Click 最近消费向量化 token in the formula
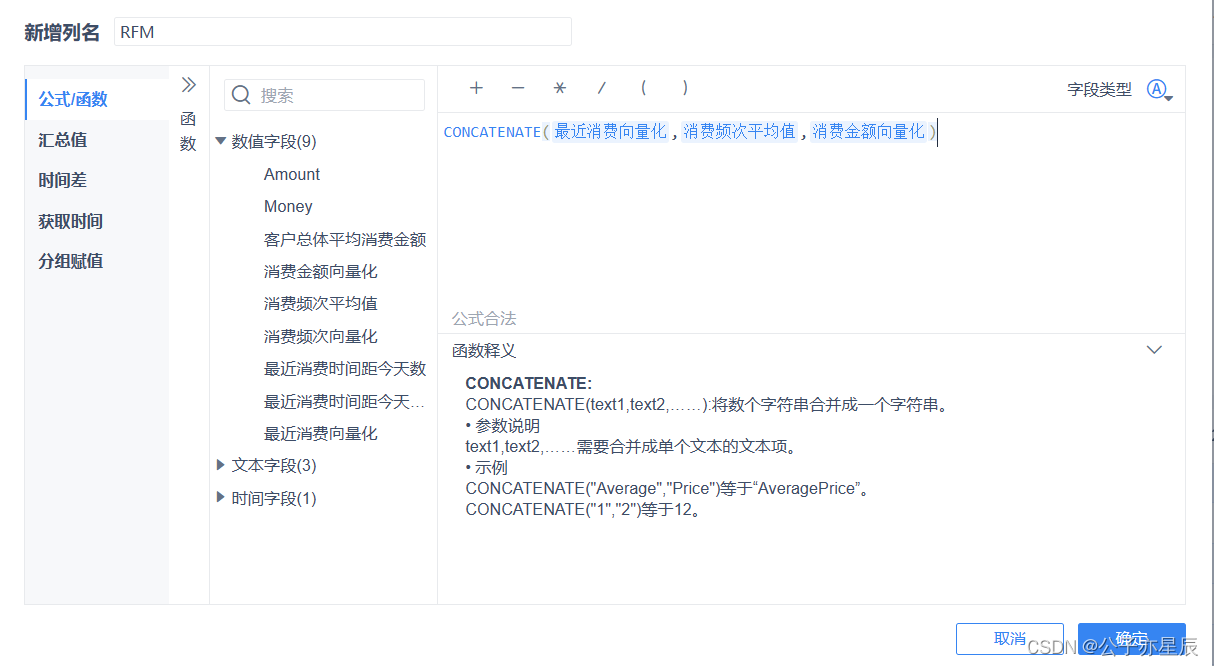Screen dimensions: 1214x666 tap(610, 131)
